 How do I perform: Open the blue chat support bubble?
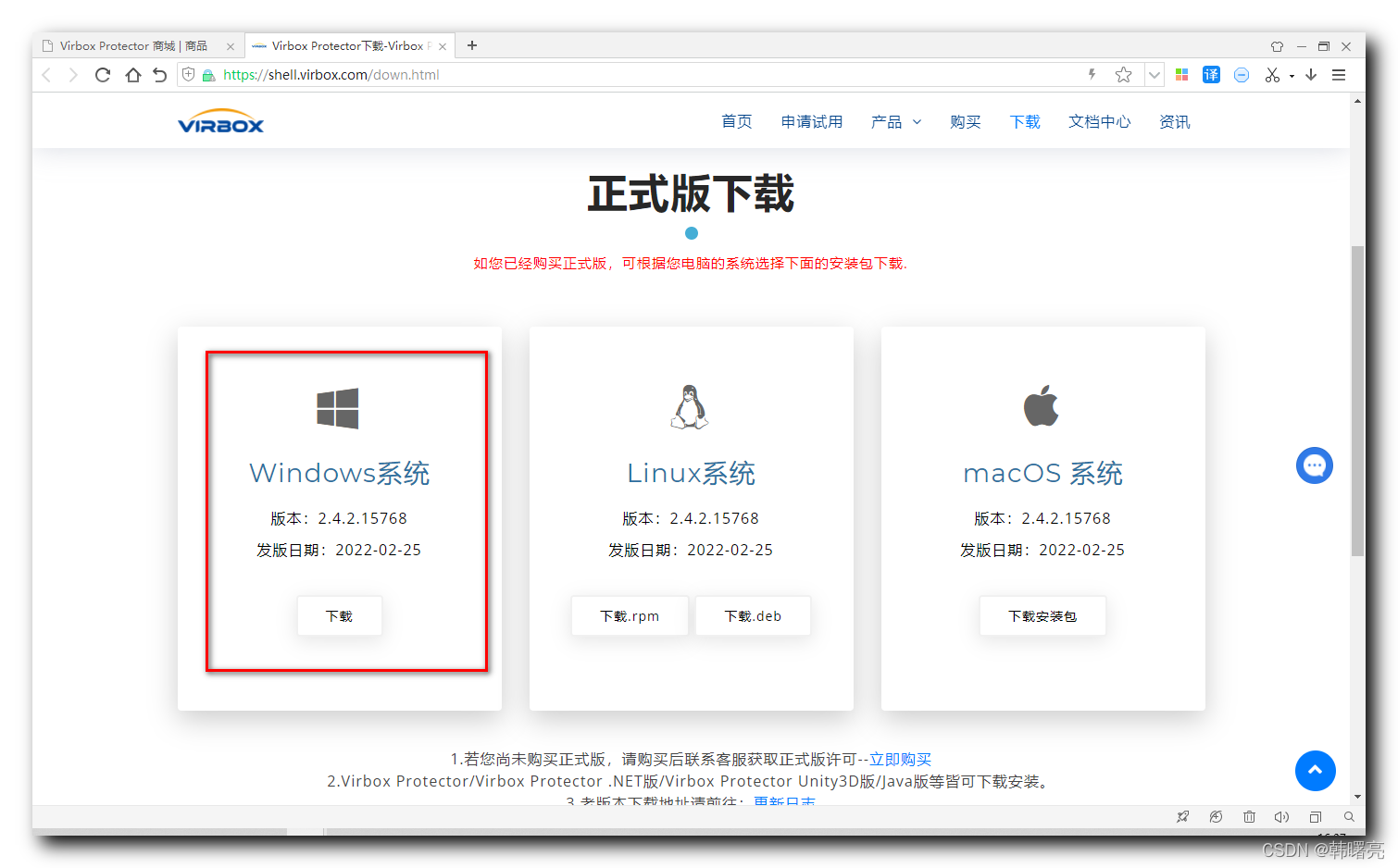coord(1315,465)
